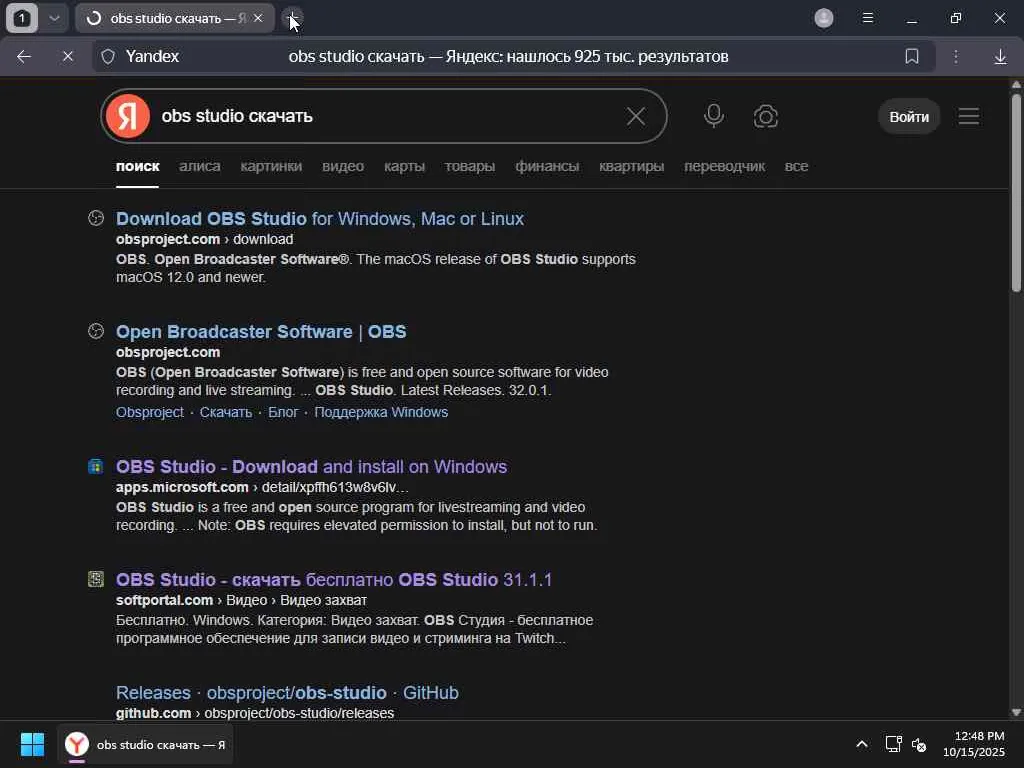Search by image with camera icon
1024x768 pixels.
(x=765, y=117)
